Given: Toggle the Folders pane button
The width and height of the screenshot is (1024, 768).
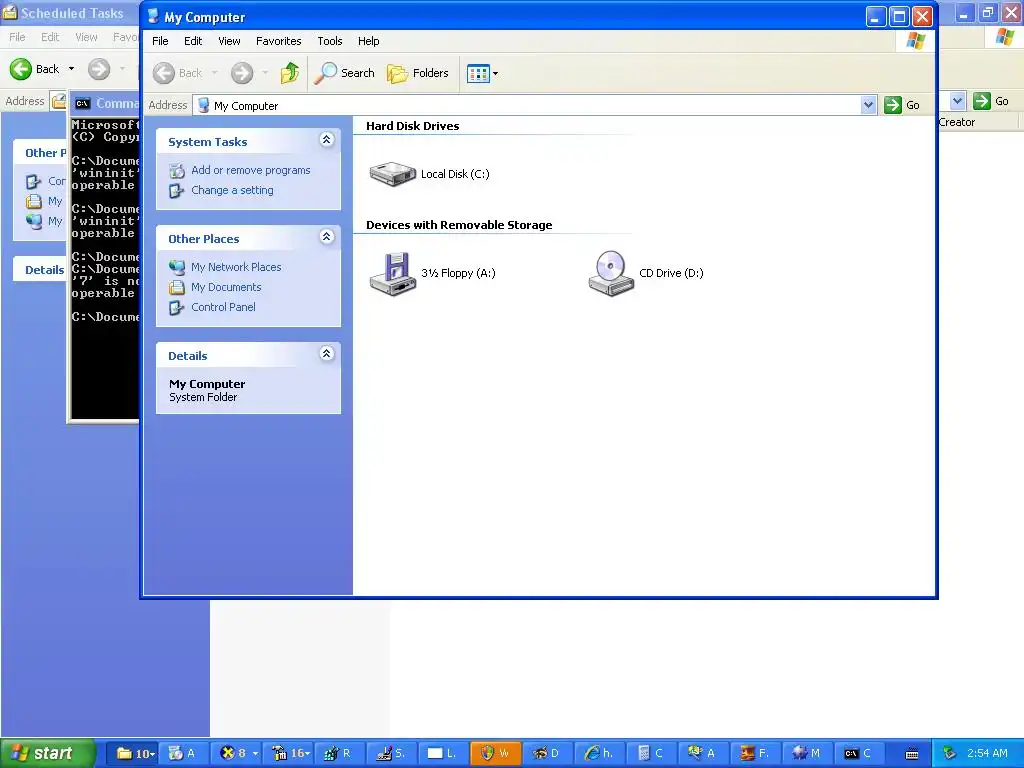Looking at the screenshot, I should (418, 73).
